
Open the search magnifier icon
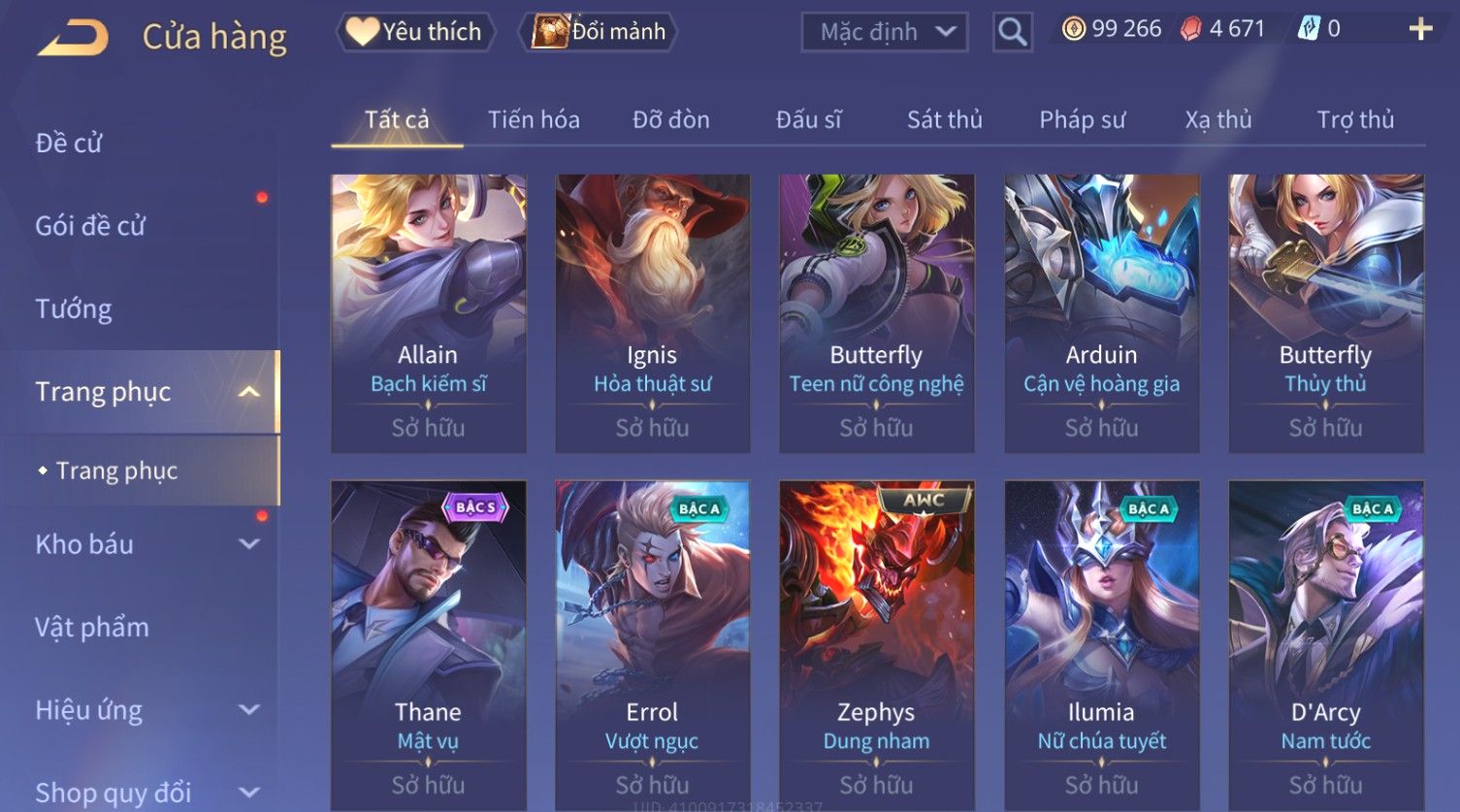pyautogui.click(x=1012, y=32)
